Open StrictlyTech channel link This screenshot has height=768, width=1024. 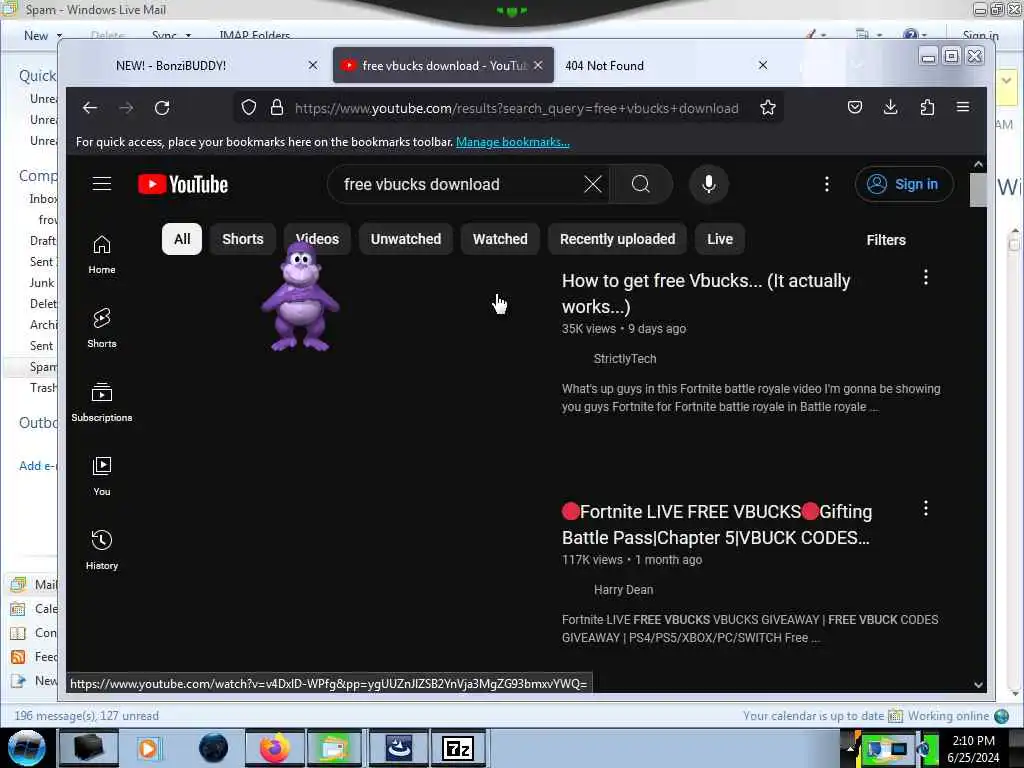(625, 359)
